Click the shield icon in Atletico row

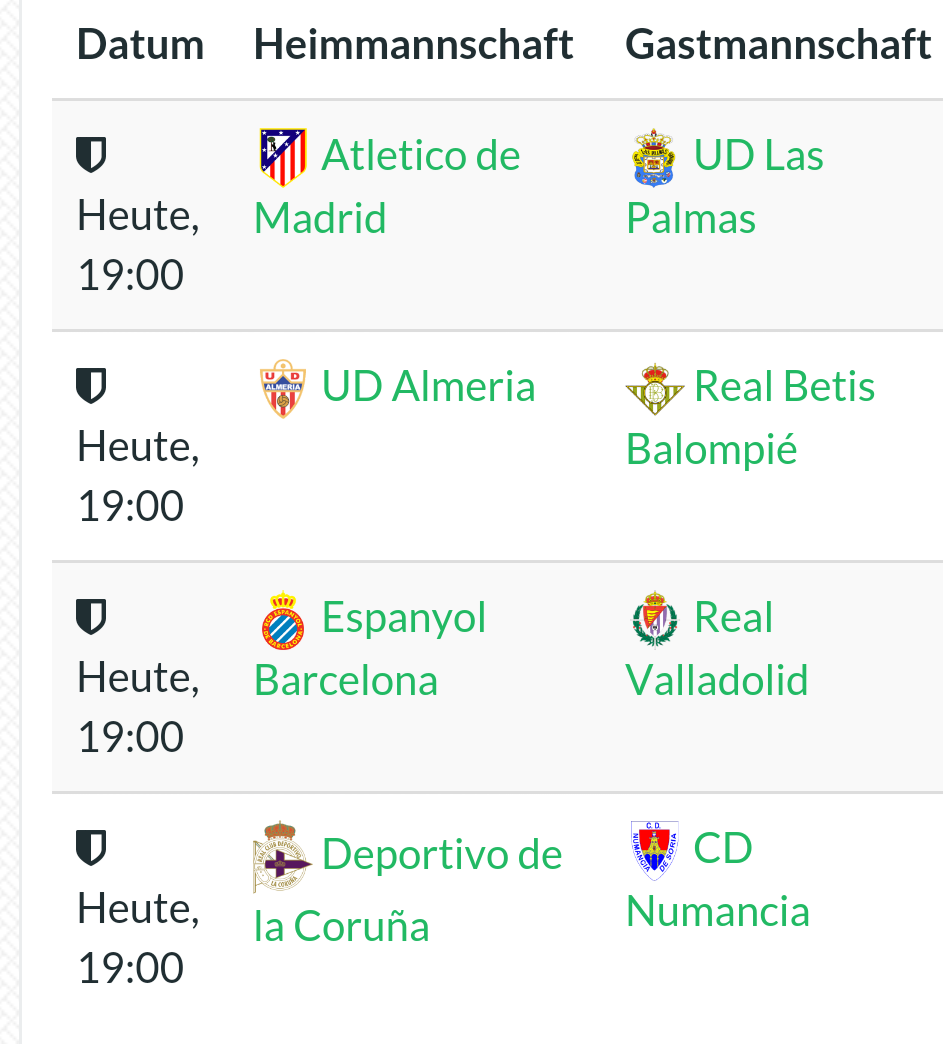click(91, 155)
